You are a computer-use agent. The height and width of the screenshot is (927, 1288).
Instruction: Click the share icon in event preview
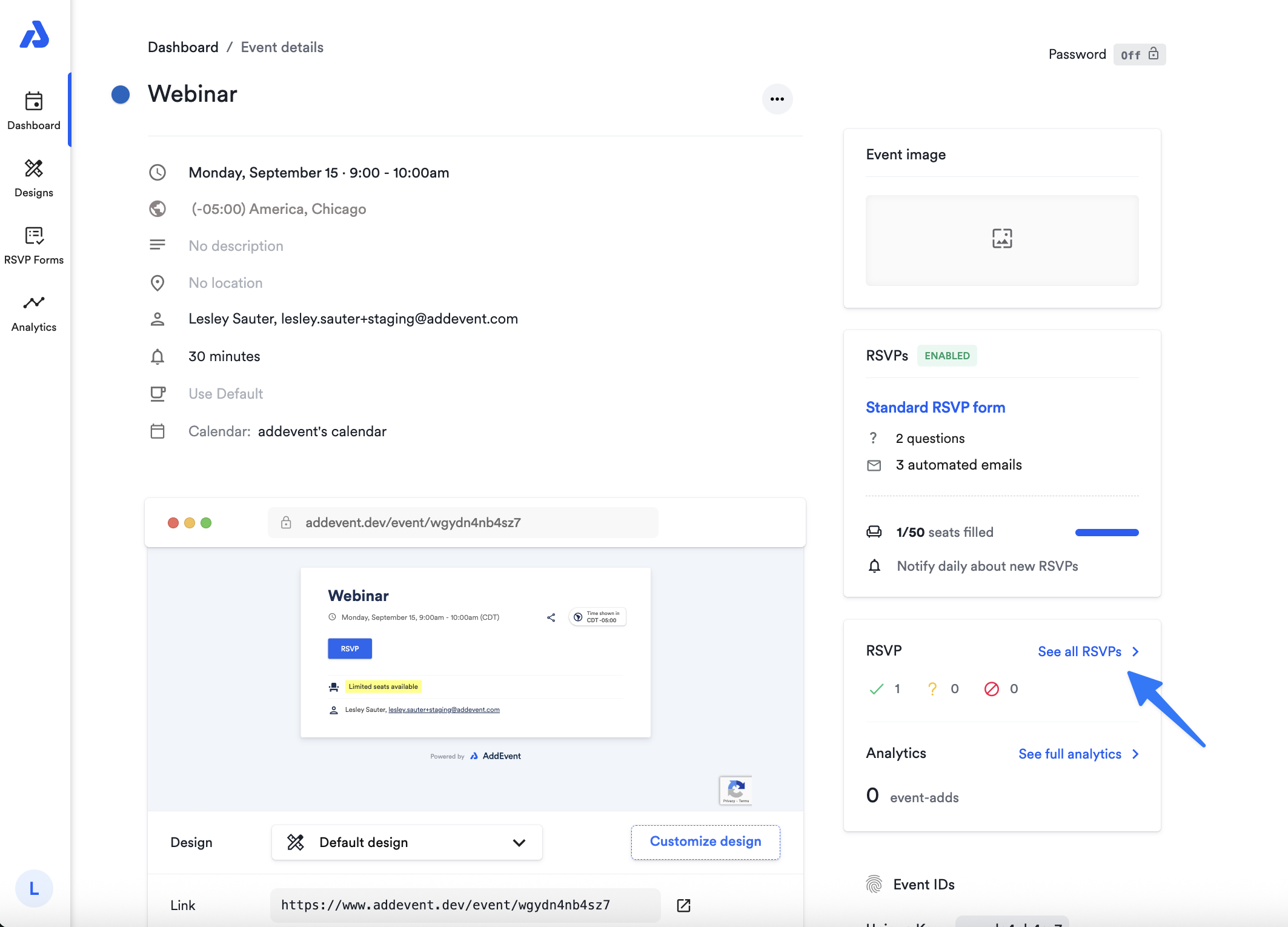(551, 617)
